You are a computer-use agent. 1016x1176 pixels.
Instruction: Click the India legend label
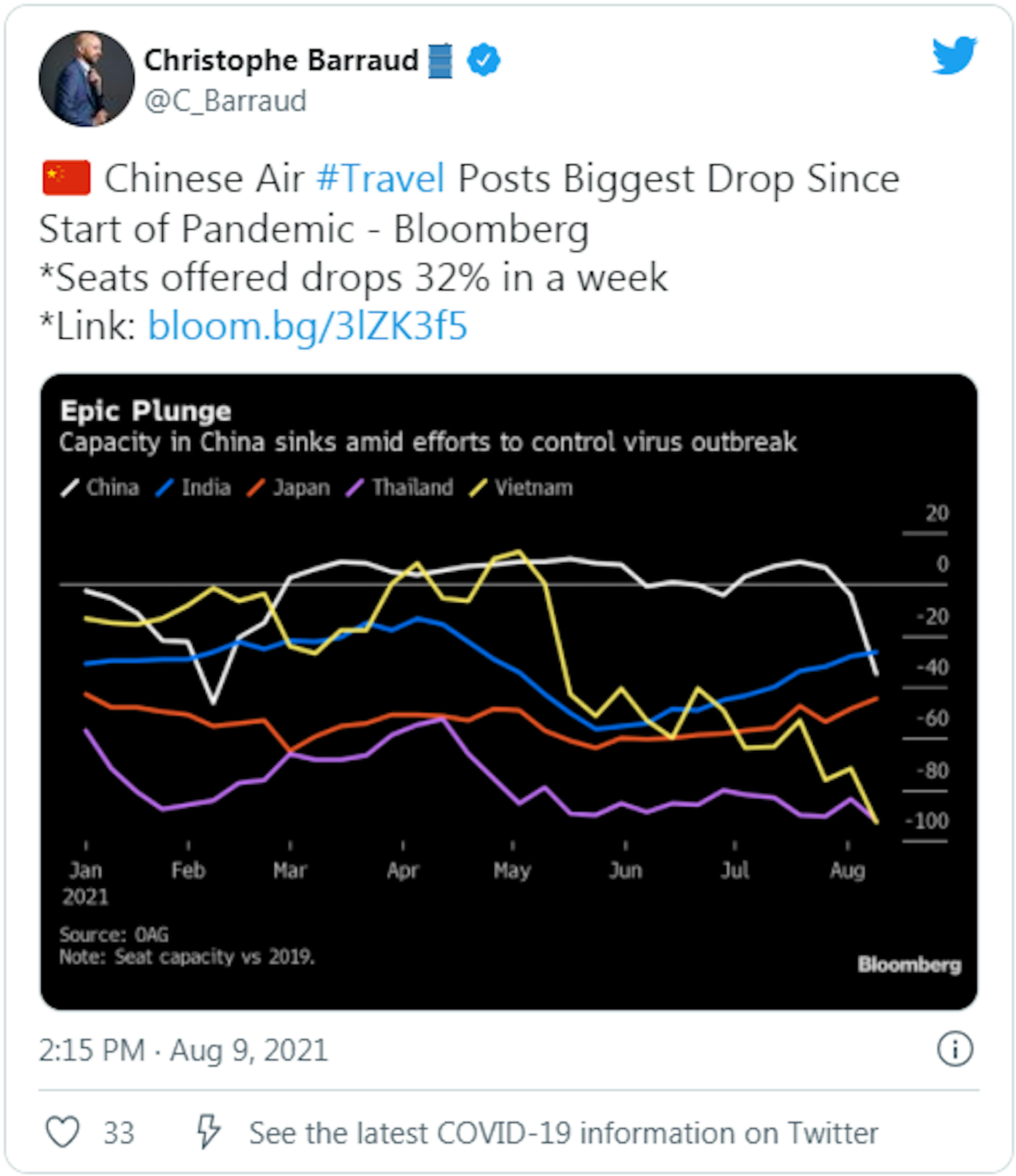206,488
